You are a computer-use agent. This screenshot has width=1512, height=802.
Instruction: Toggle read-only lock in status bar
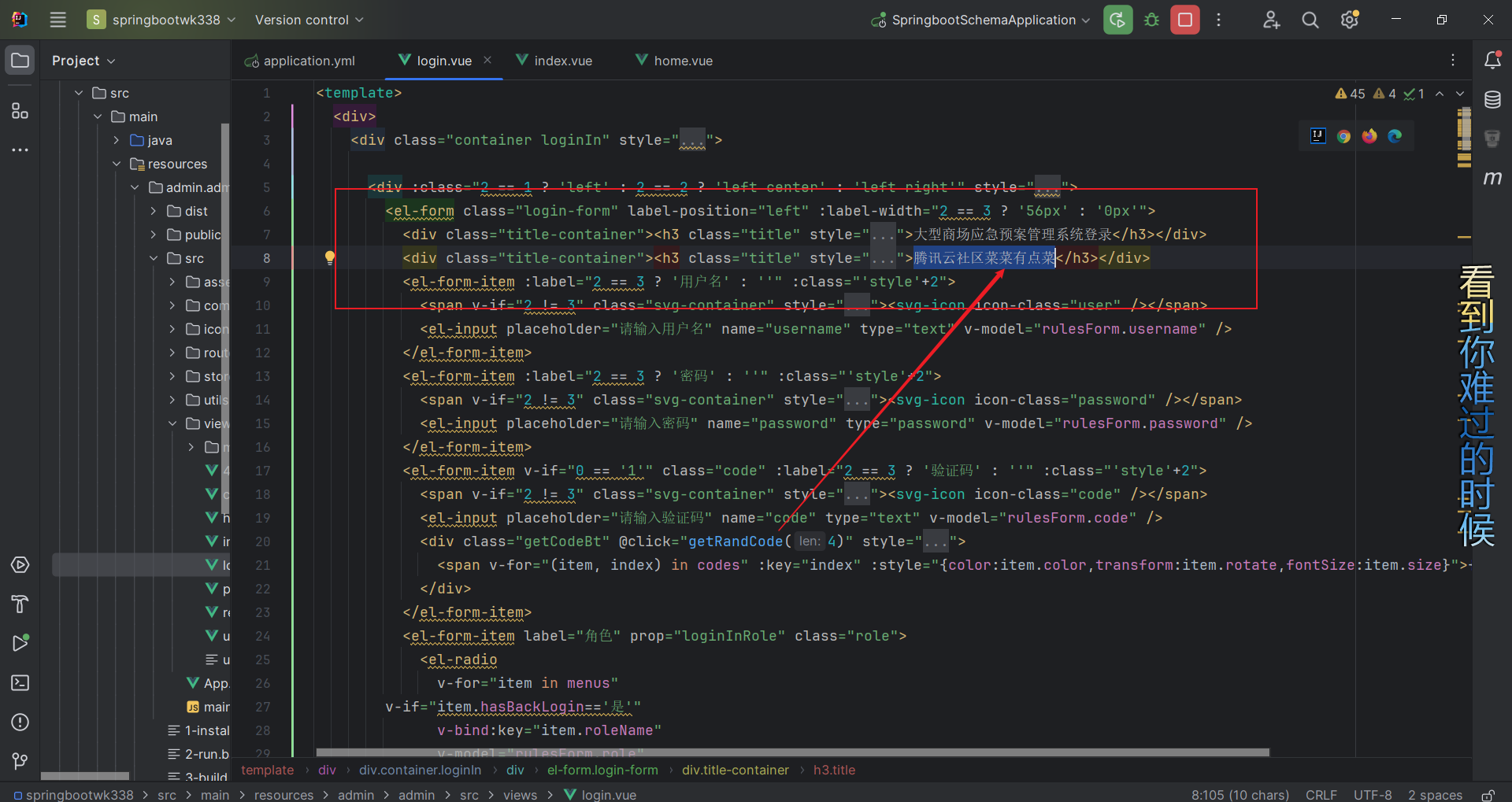(x=1488, y=795)
